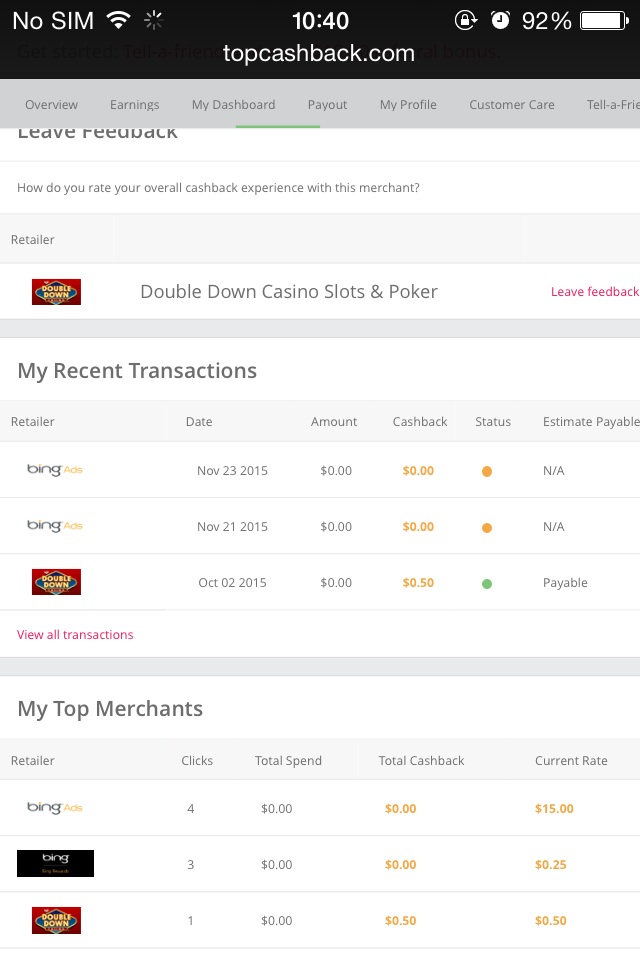Open the Earnings tab

(135, 105)
